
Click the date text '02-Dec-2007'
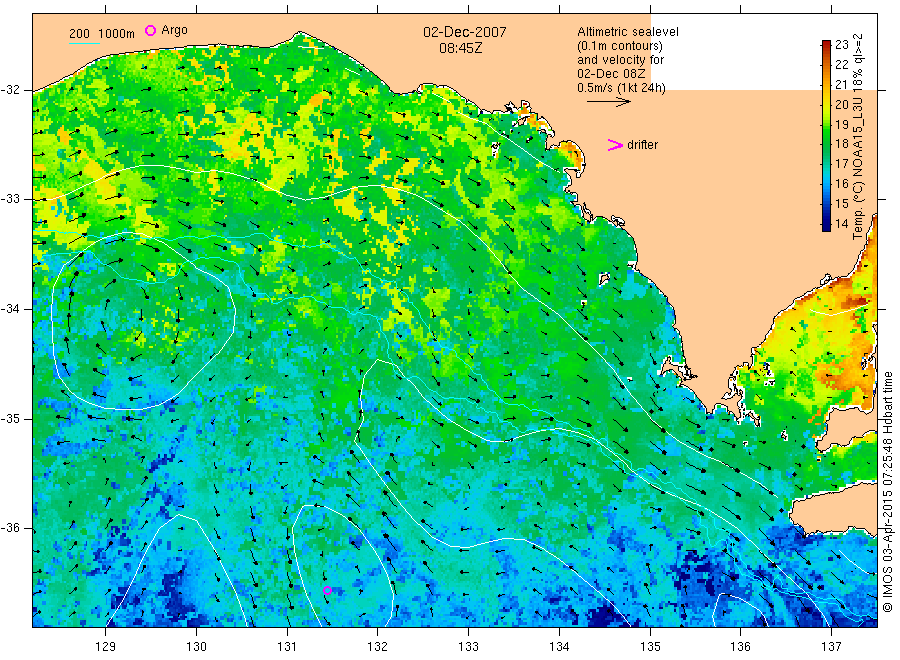[x=465, y=32]
